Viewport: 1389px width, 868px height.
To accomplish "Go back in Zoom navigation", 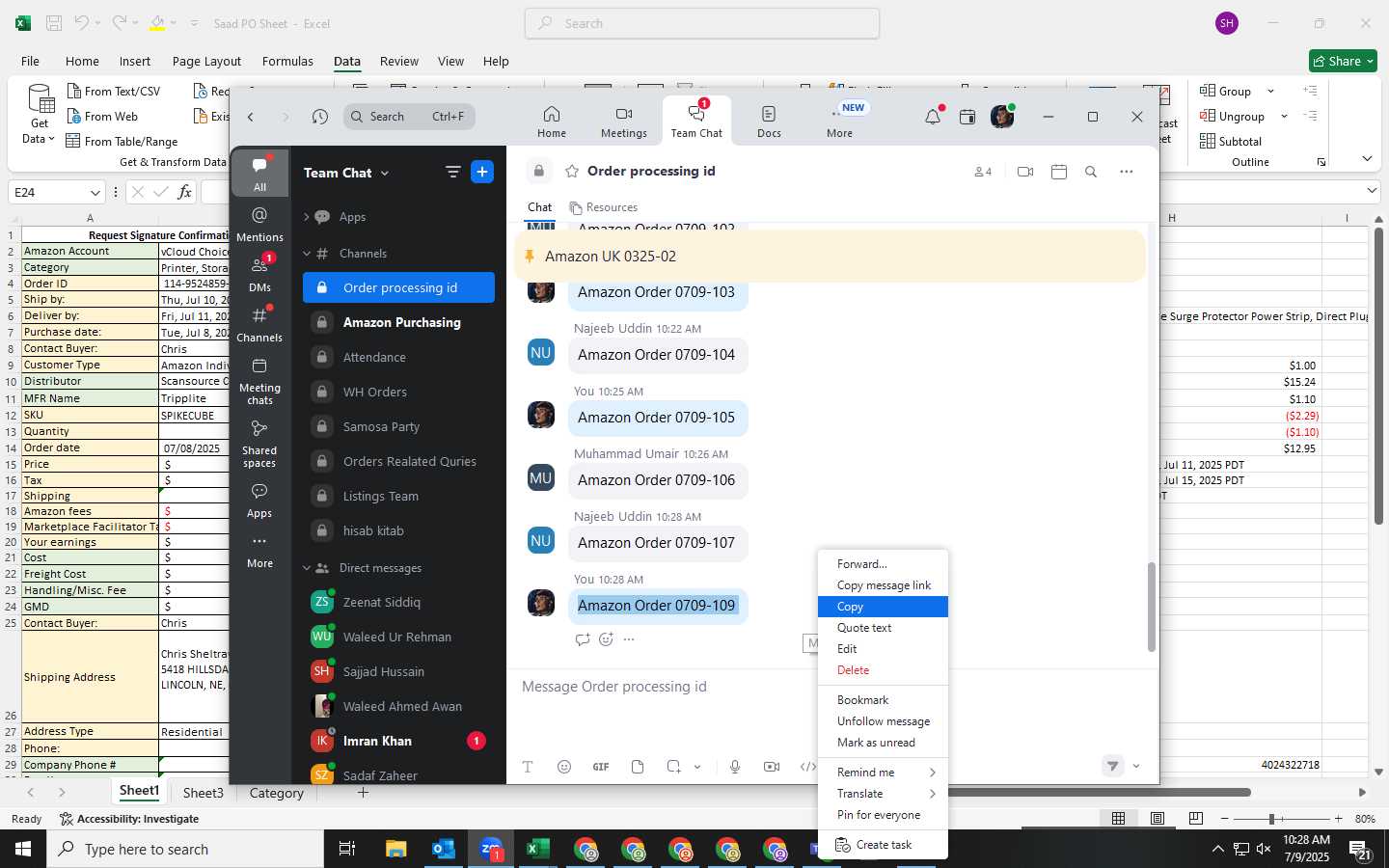I will 251,117.
